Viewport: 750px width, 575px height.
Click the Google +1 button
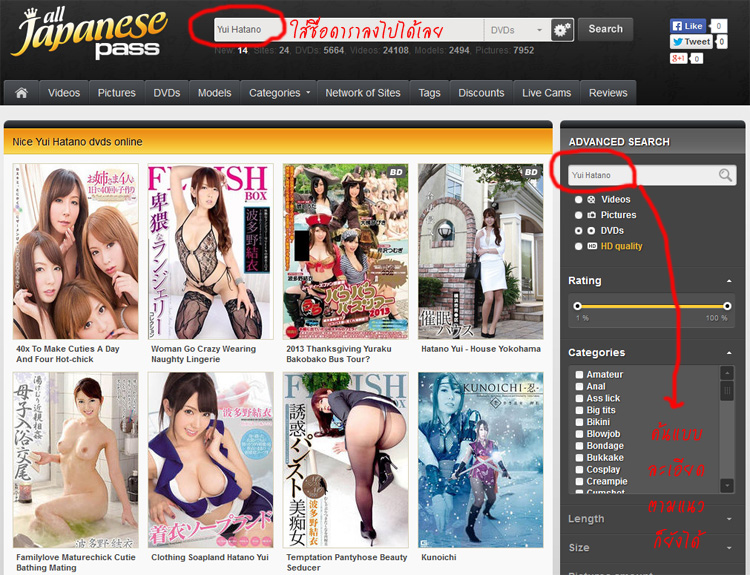[678, 58]
